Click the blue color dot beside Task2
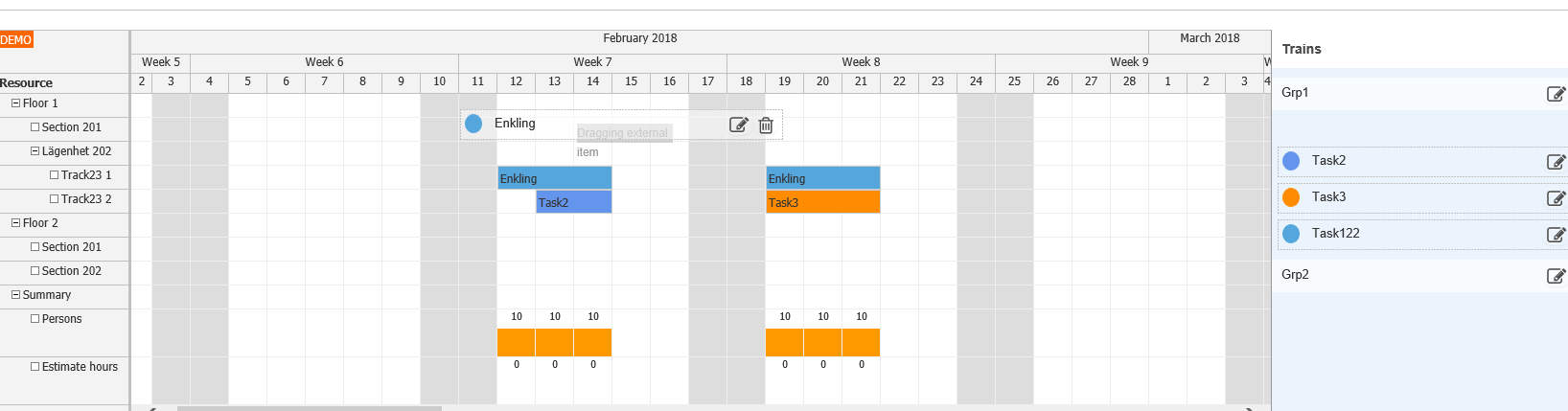 pyautogui.click(x=1291, y=161)
